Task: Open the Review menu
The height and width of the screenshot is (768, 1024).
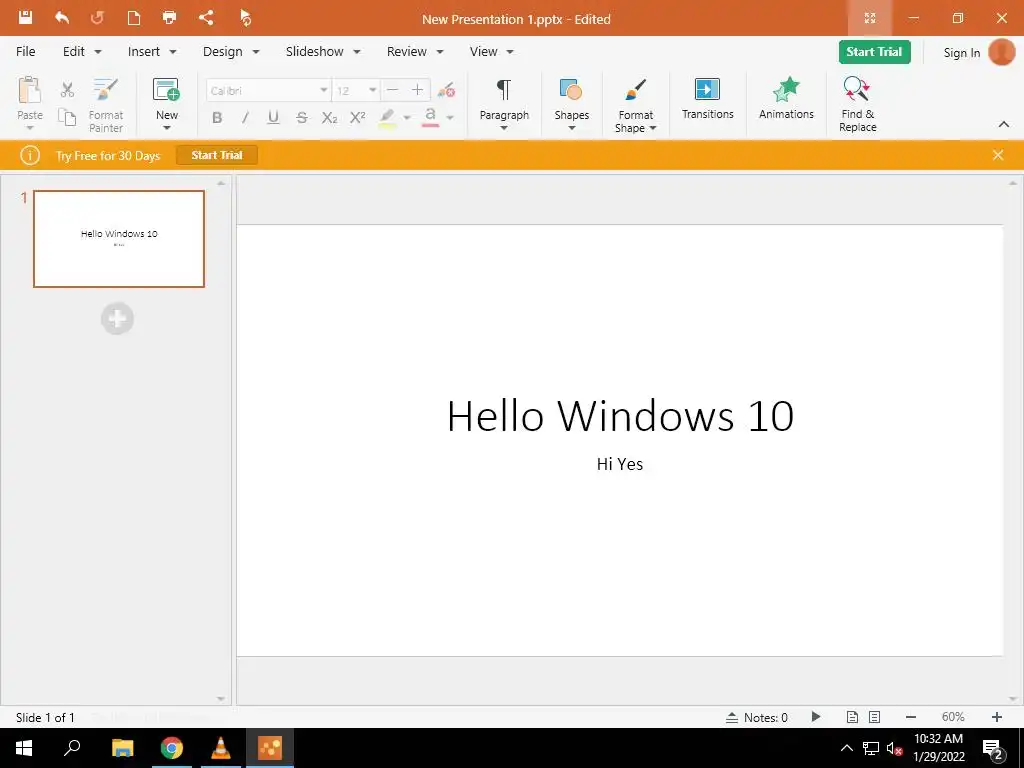Action: tap(415, 52)
